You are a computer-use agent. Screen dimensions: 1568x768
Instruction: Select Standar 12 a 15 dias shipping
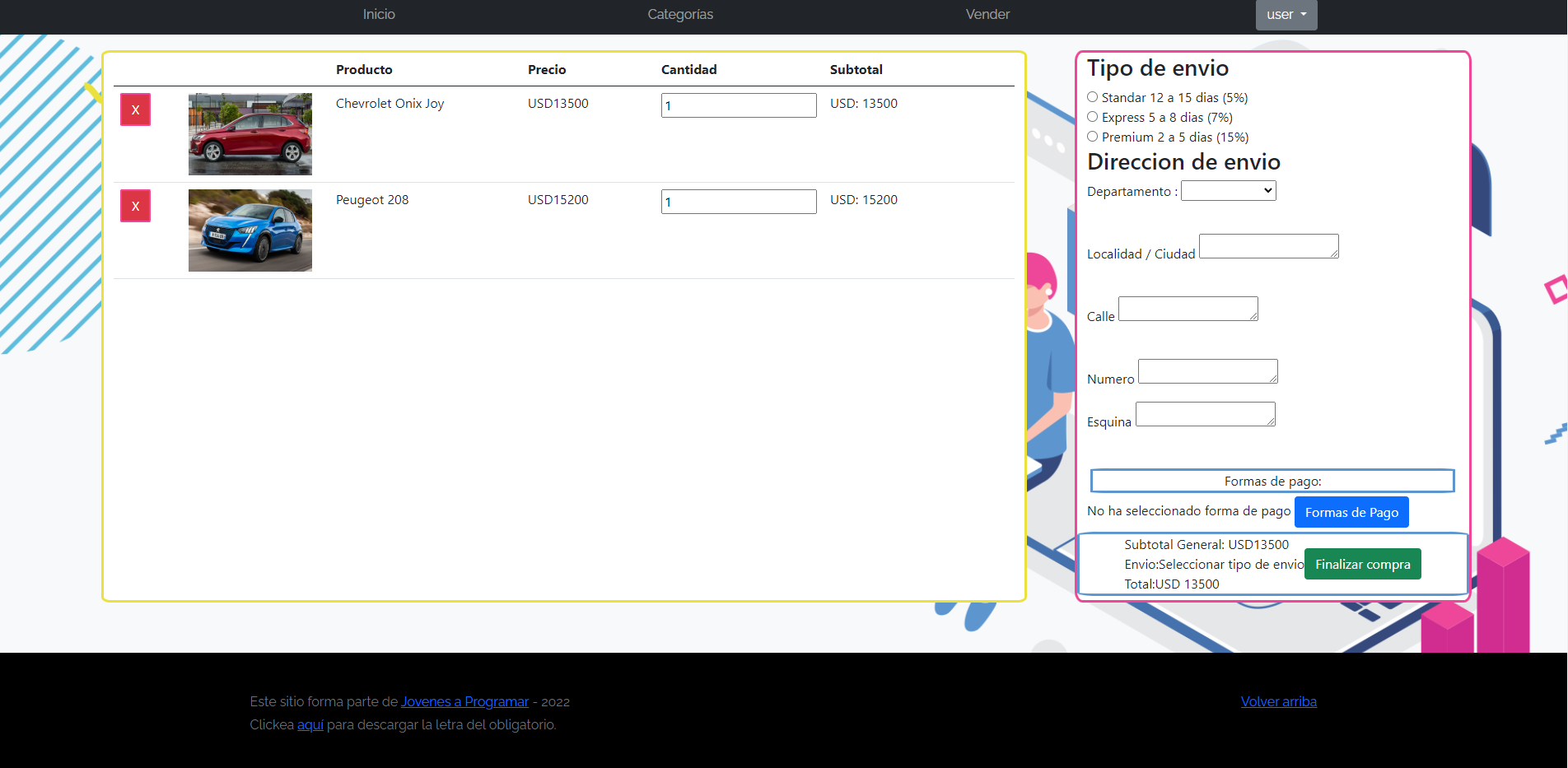click(1092, 97)
